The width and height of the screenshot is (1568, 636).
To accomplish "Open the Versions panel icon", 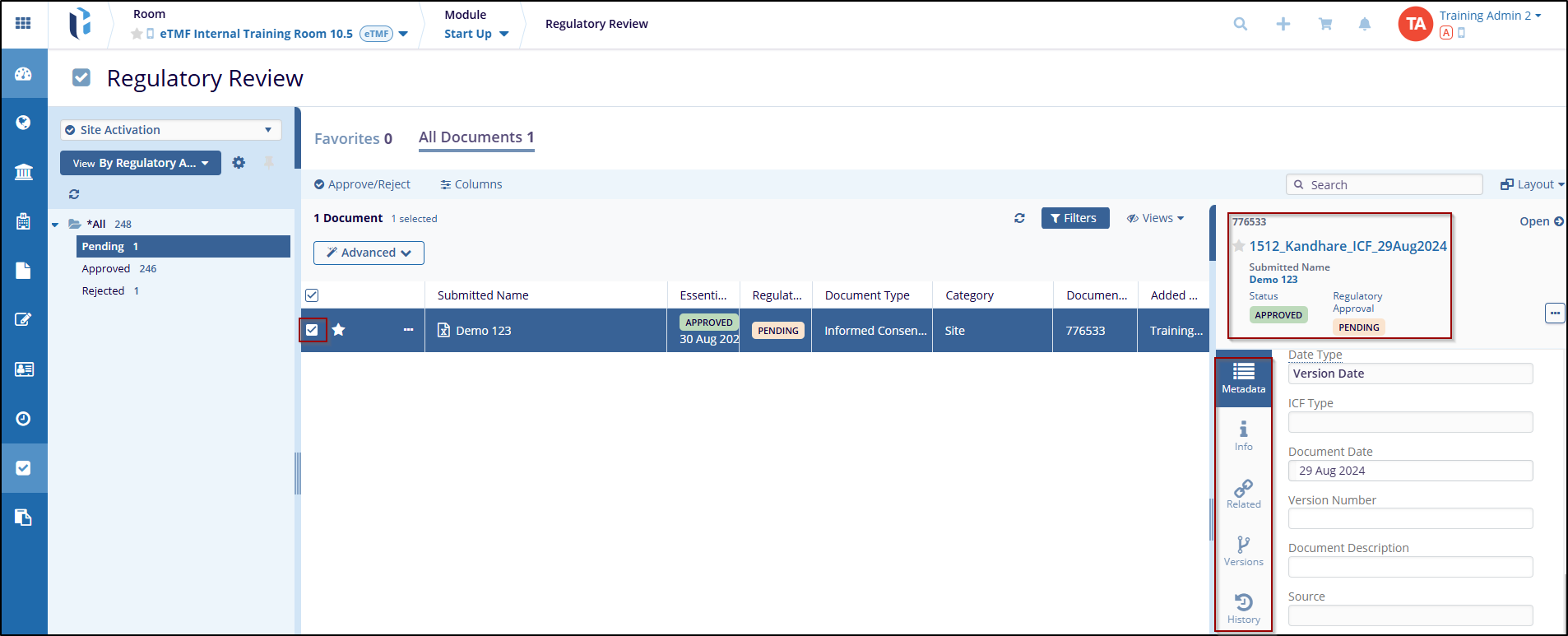I will click(x=1243, y=550).
